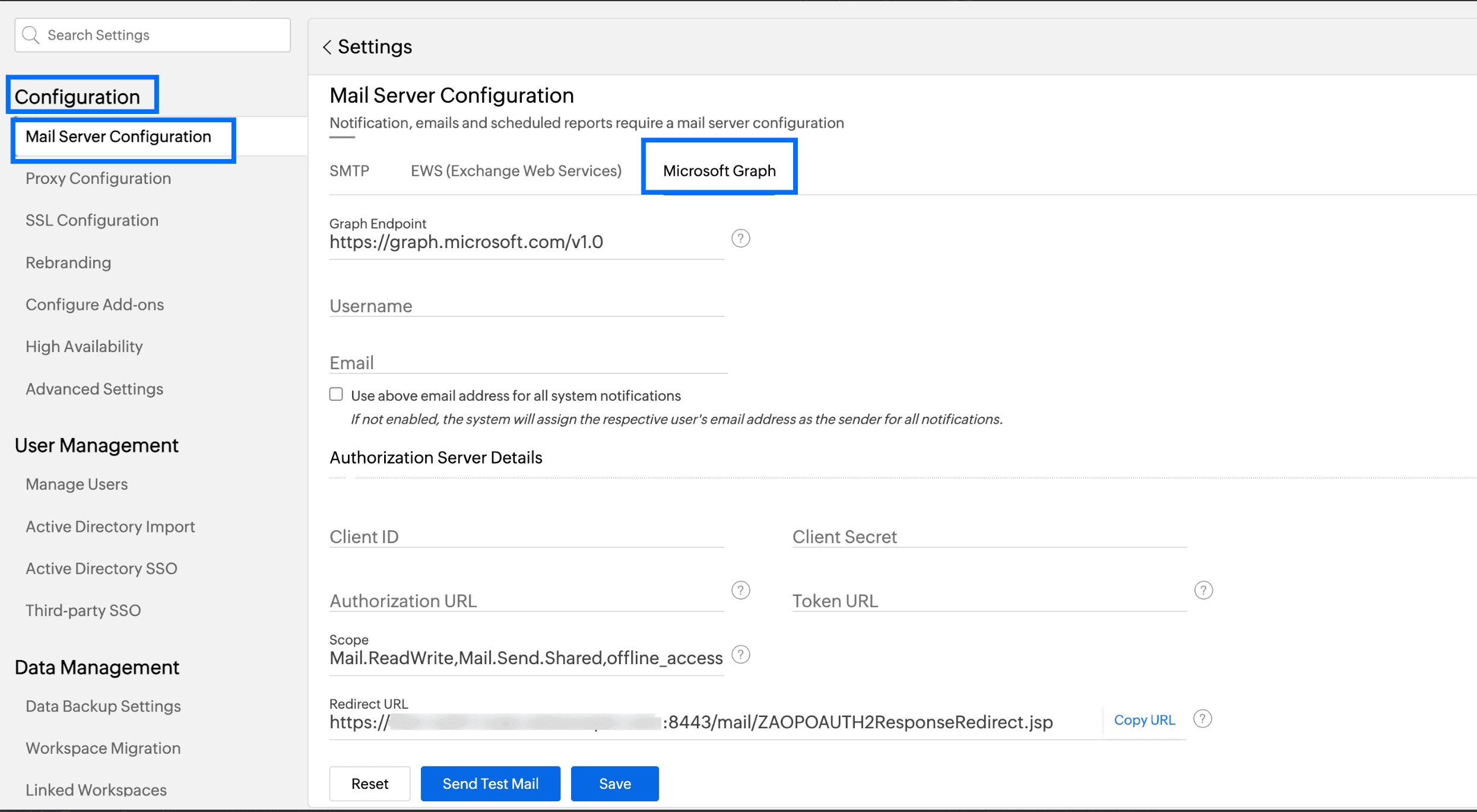Enable email address for all system notifications

click(337, 395)
